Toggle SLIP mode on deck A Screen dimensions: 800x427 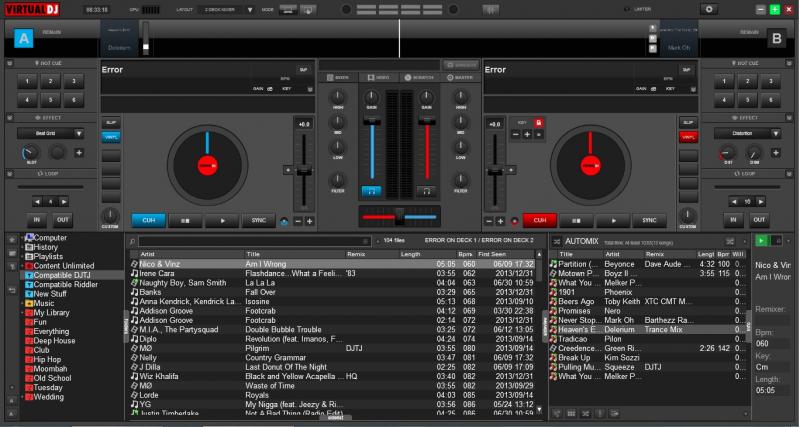pos(111,123)
